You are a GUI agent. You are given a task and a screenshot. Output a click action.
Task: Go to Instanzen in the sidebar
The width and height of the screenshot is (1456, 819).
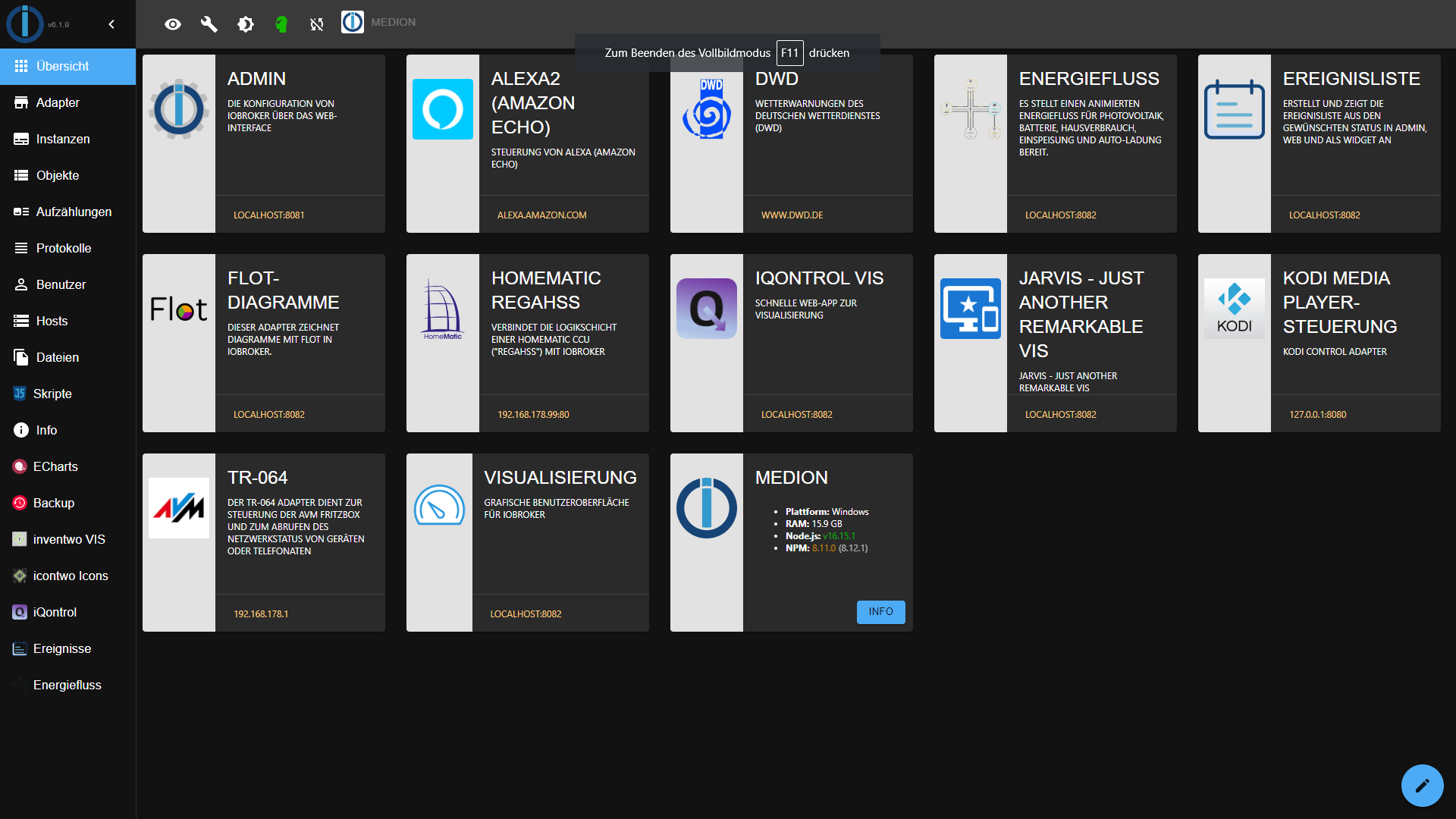(x=67, y=139)
